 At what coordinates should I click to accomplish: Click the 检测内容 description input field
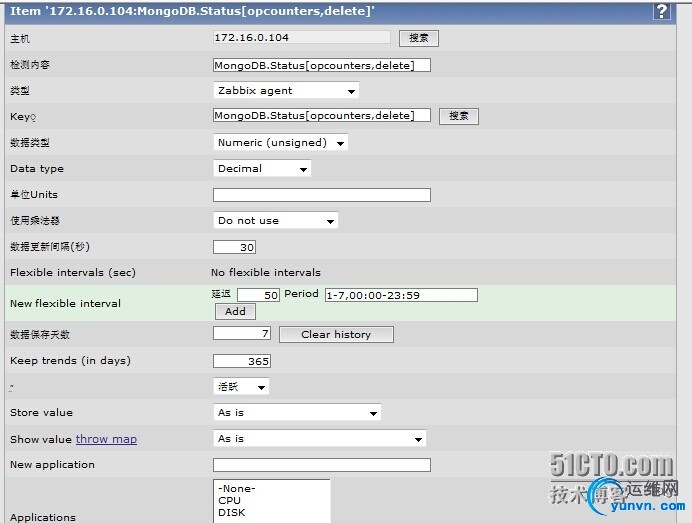(x=322, y=65)
